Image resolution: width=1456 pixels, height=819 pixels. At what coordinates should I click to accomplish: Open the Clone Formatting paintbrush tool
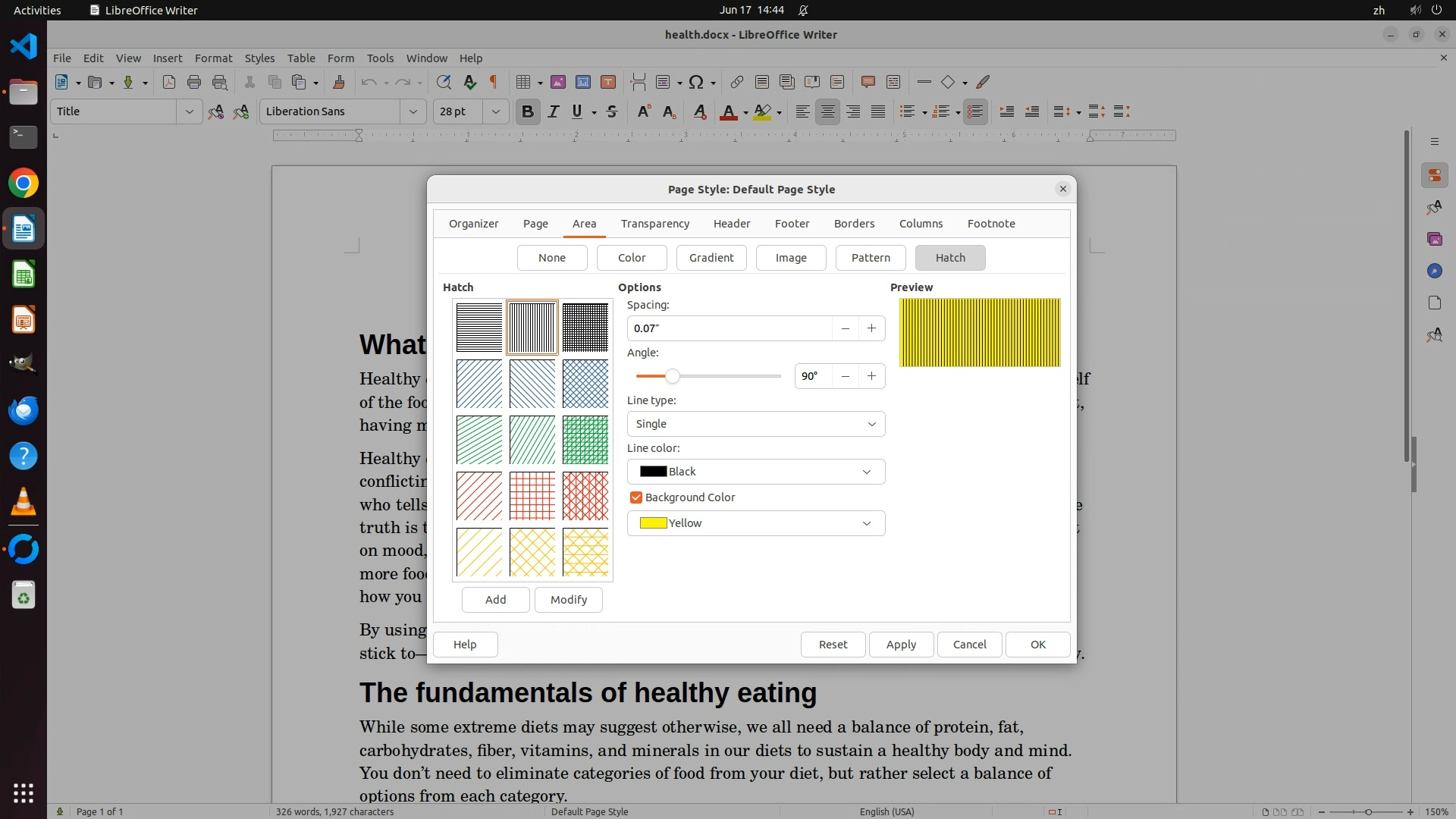(339, 82)
